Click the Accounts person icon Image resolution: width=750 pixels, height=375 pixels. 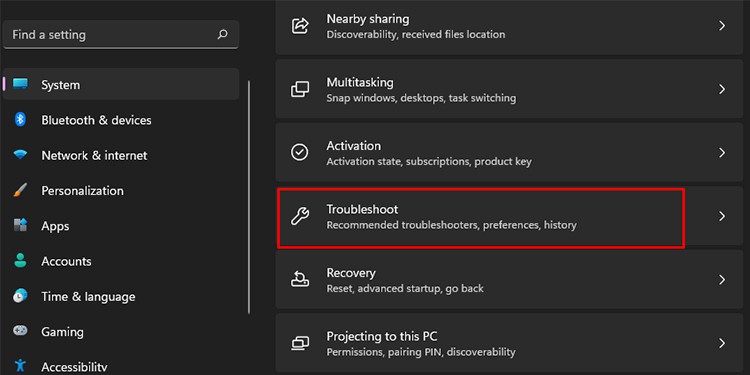pos(20,261)
